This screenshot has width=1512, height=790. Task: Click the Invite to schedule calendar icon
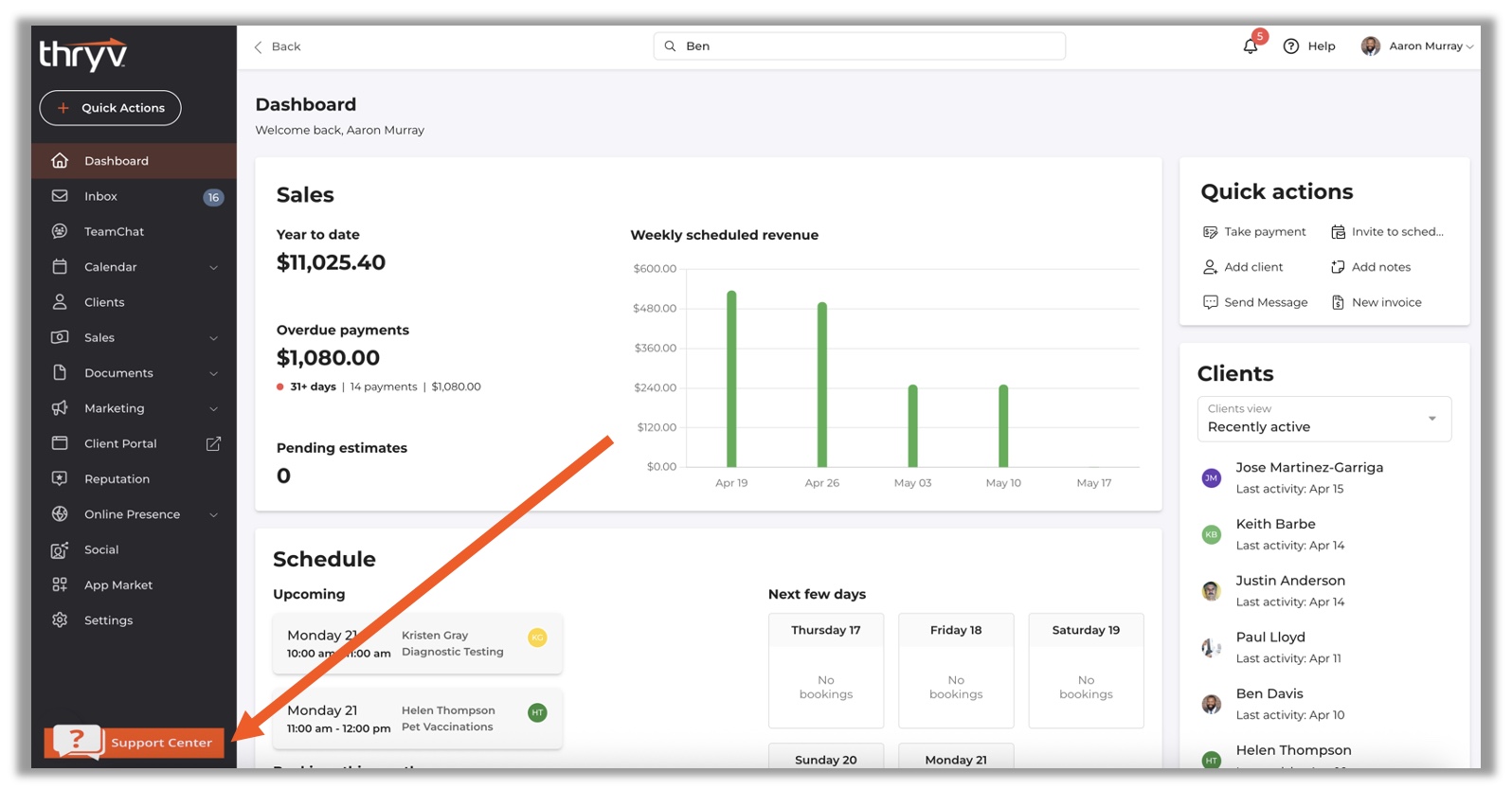1338,231
